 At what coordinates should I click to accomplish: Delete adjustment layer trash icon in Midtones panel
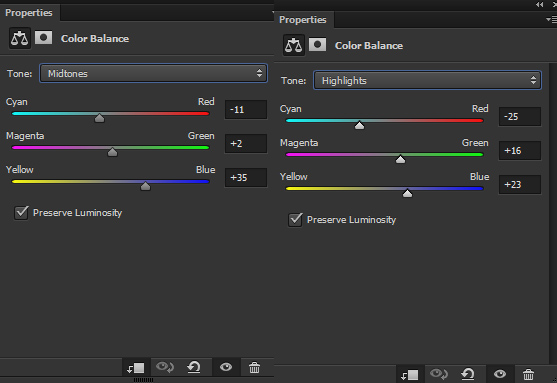254,367
